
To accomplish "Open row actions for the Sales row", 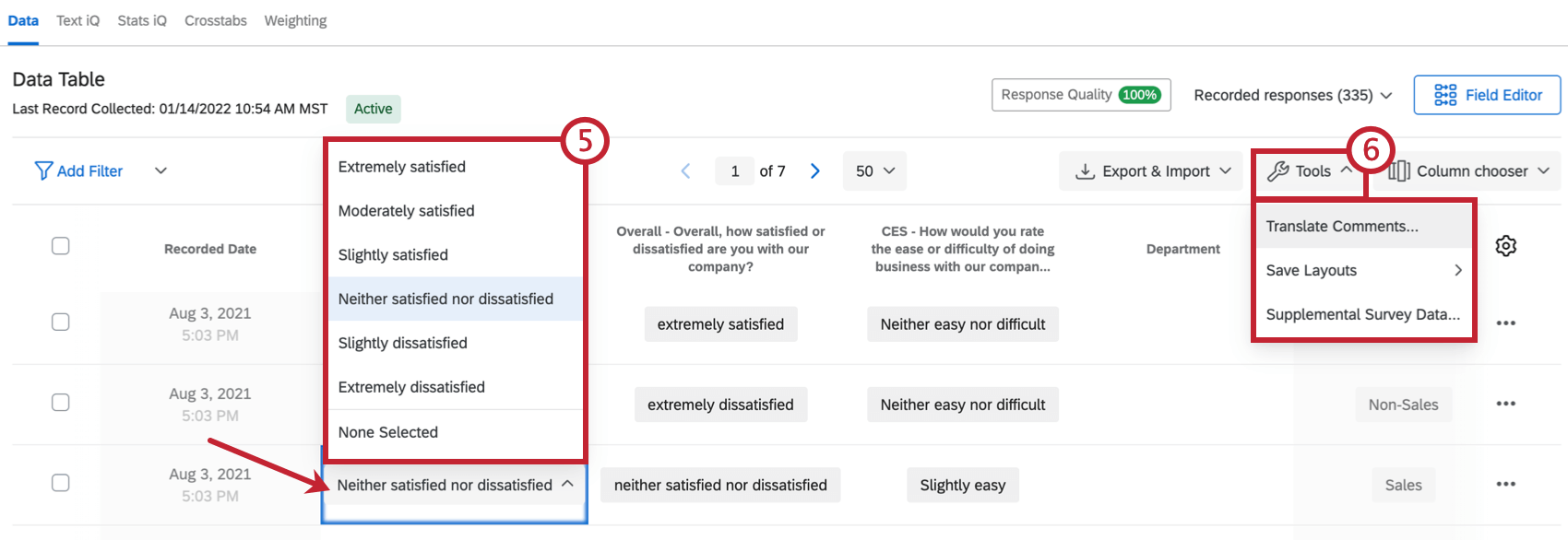I will 1505,484.
